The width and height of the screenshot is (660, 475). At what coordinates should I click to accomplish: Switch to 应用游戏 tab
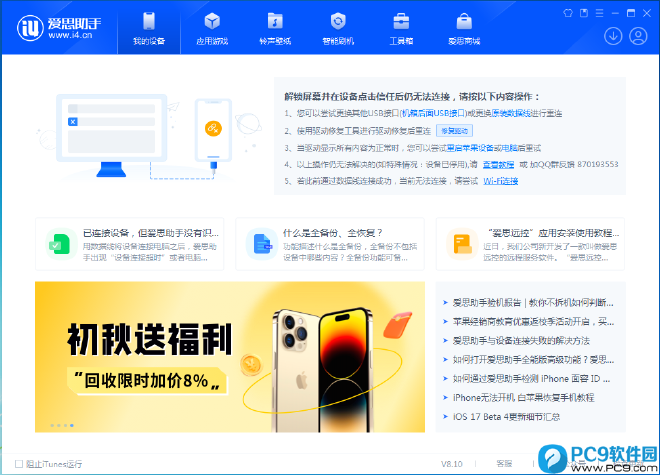212,28
